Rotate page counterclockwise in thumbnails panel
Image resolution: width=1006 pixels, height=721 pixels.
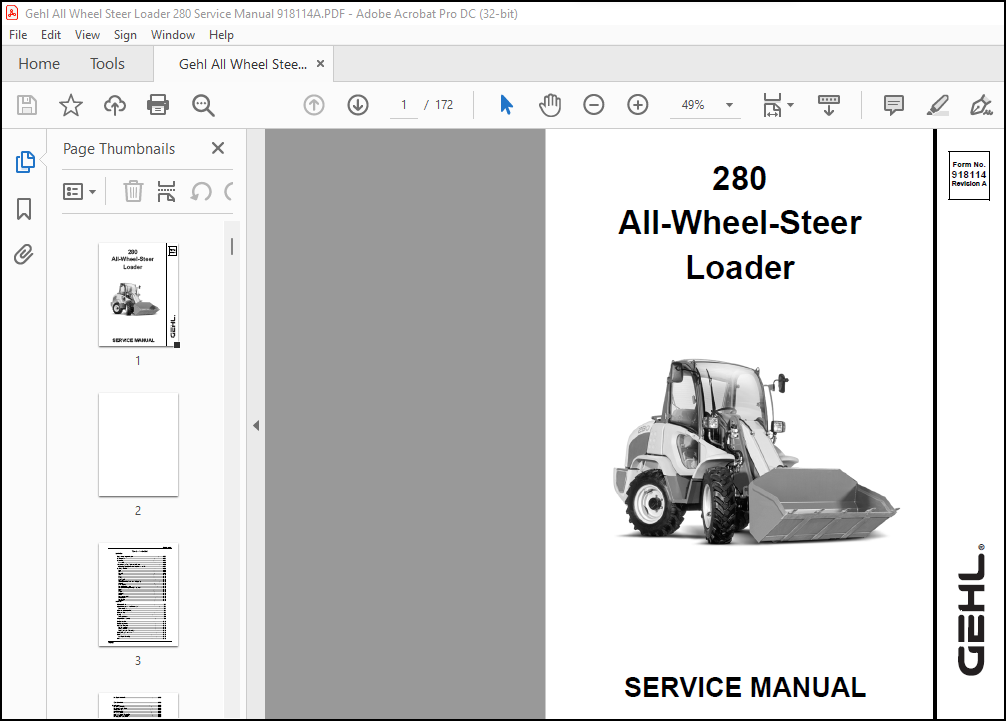pos(201,191)
